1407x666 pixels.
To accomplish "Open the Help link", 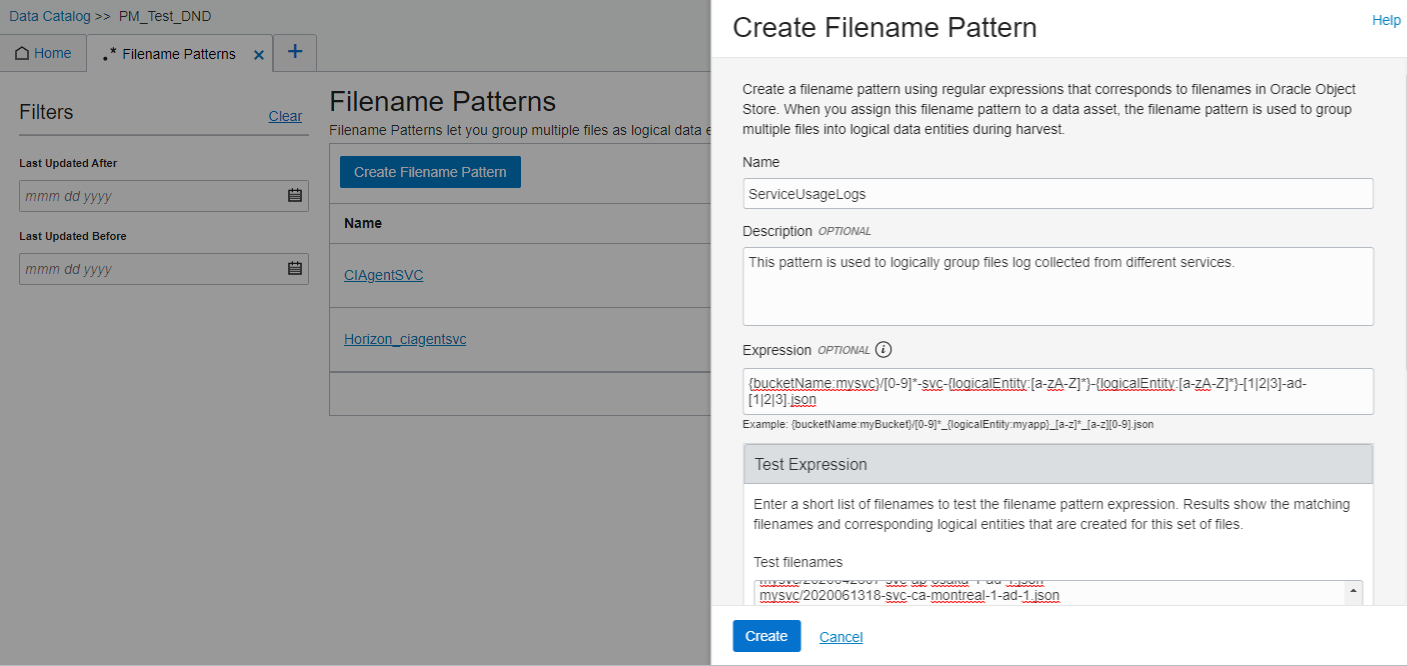I will click(1386, 20).
